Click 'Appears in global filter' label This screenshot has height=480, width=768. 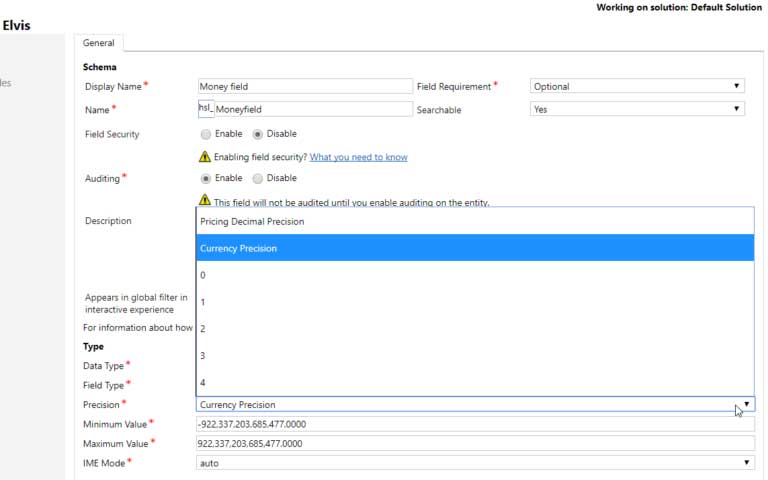coord(136,303)
